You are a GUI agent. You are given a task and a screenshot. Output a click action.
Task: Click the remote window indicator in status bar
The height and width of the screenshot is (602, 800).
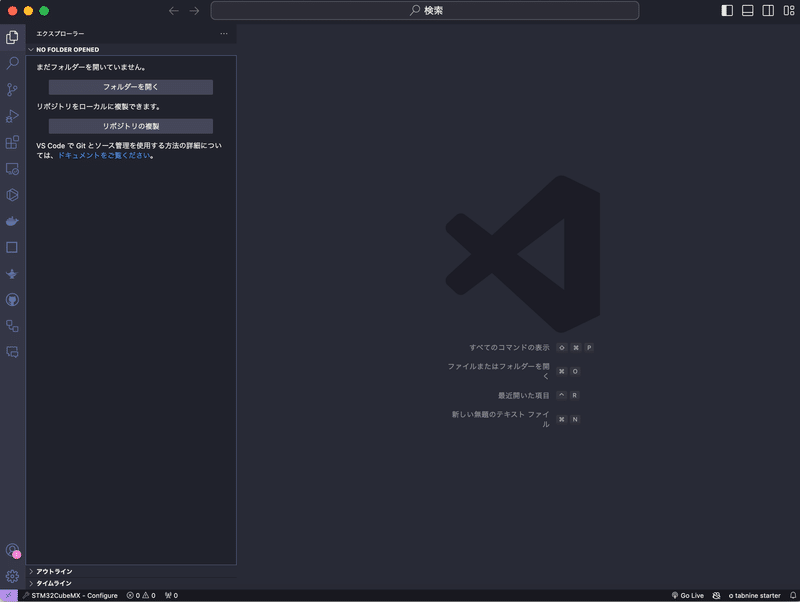[9, 595]
